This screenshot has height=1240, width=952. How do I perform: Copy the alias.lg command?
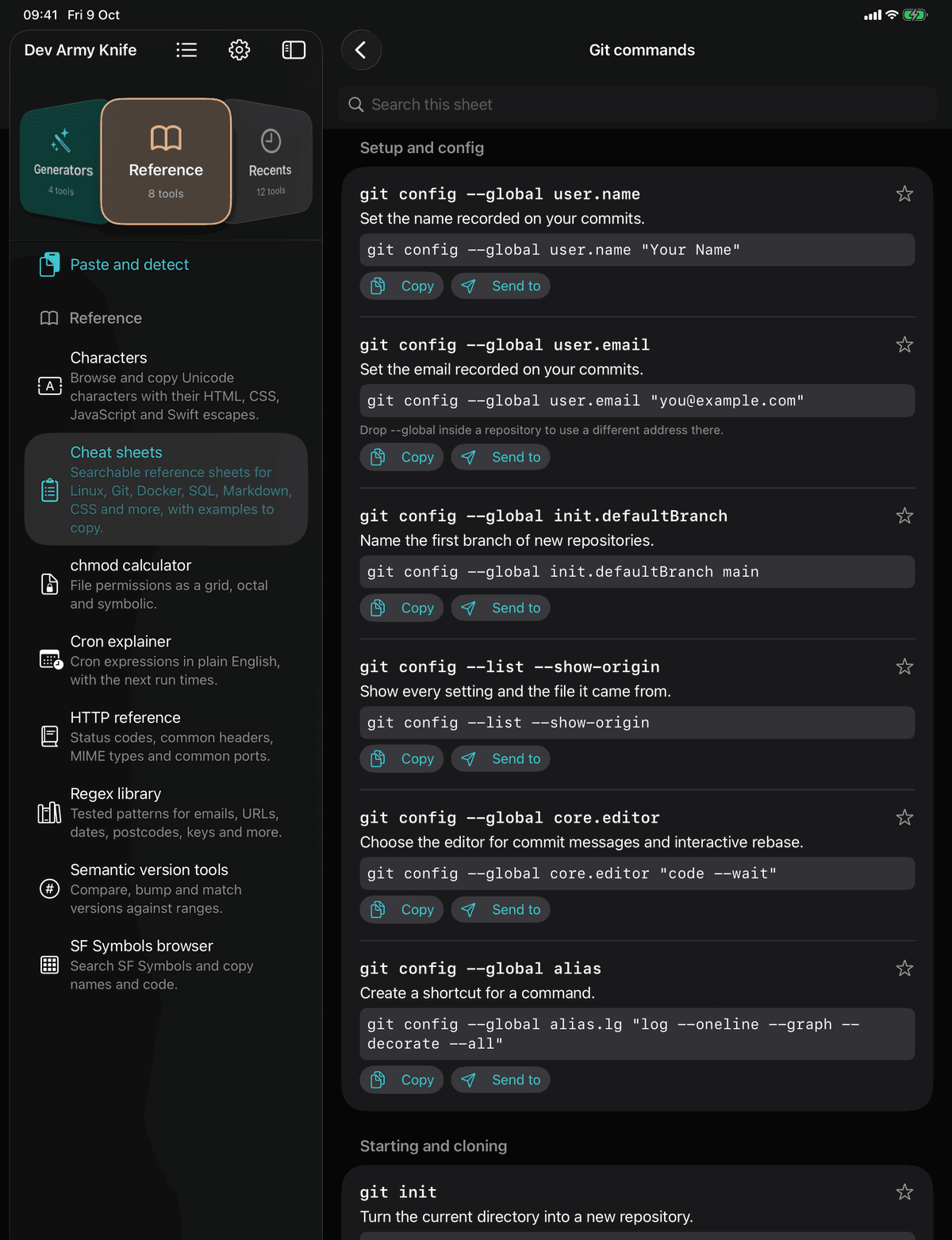[x=401, y=1081]
